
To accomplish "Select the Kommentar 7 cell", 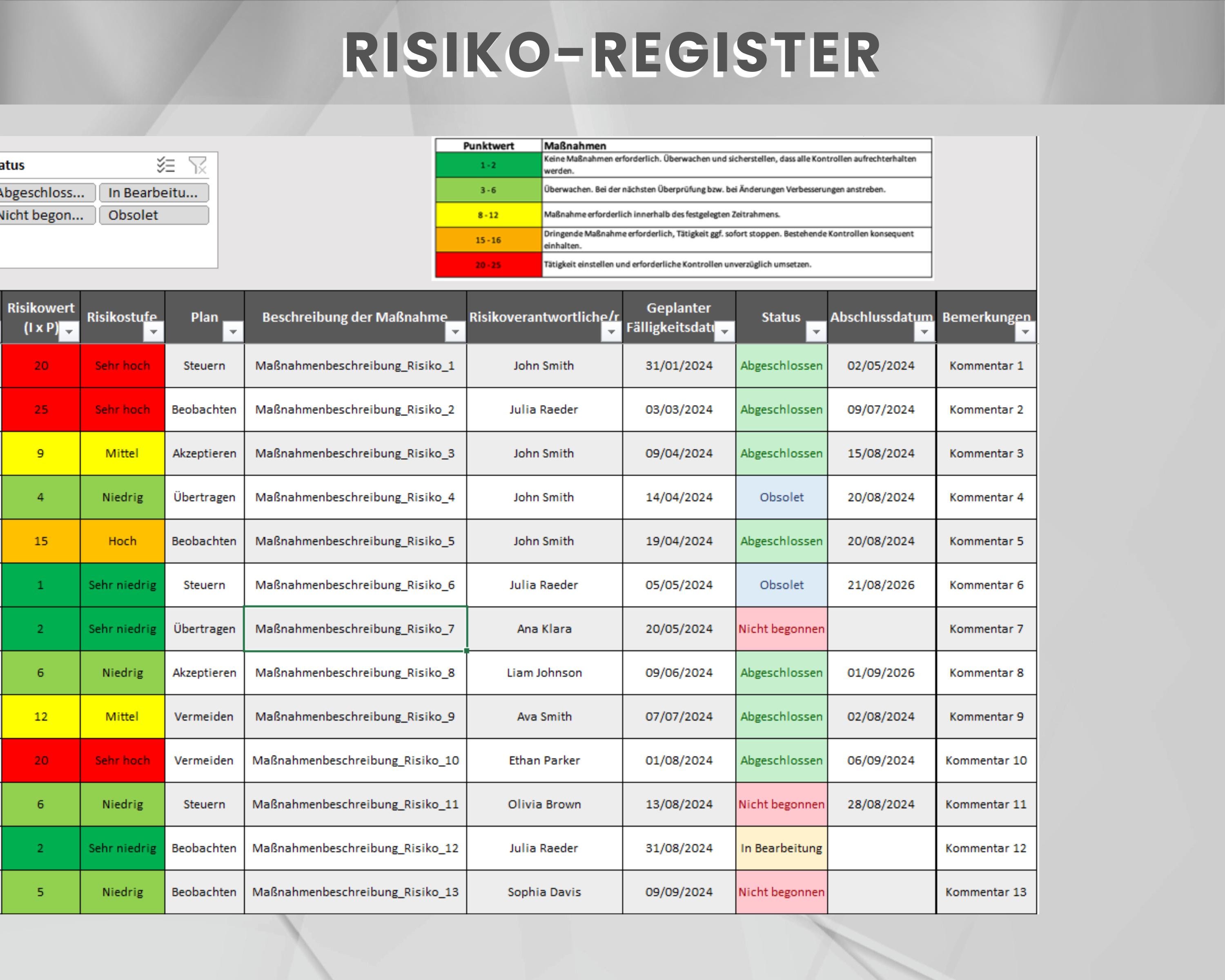I will [x=987, y=629].
